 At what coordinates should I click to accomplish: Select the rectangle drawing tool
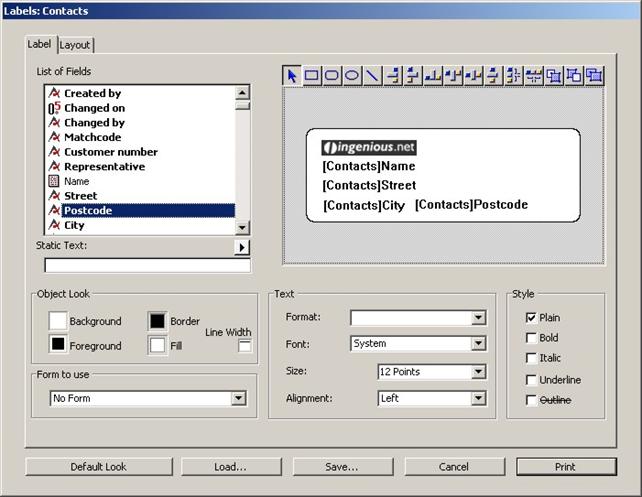312,75
